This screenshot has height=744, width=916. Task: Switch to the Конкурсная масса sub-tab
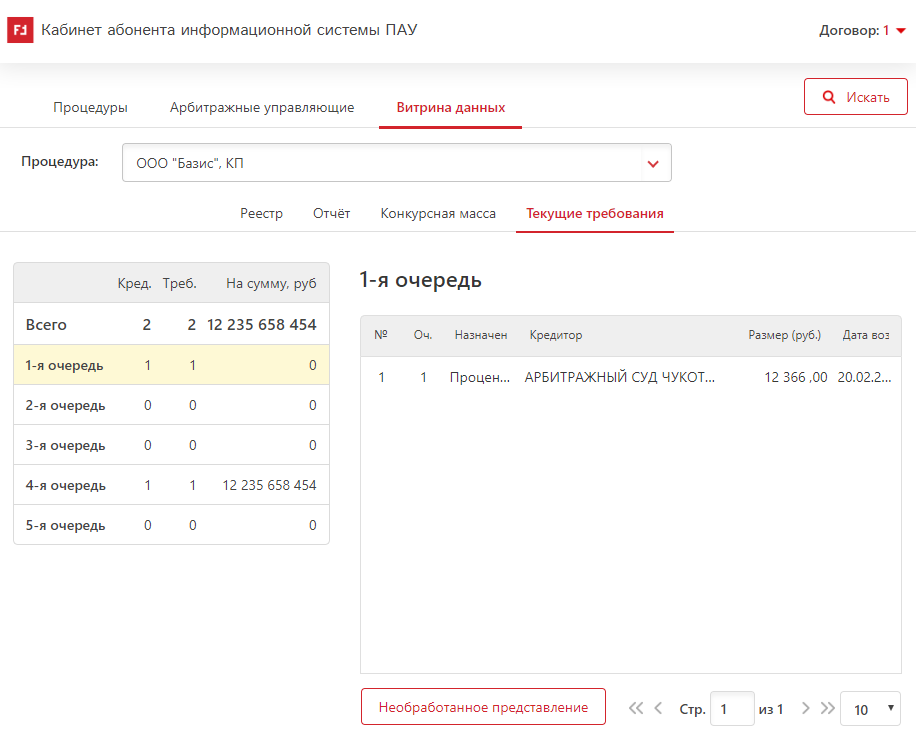click(438, 214)
